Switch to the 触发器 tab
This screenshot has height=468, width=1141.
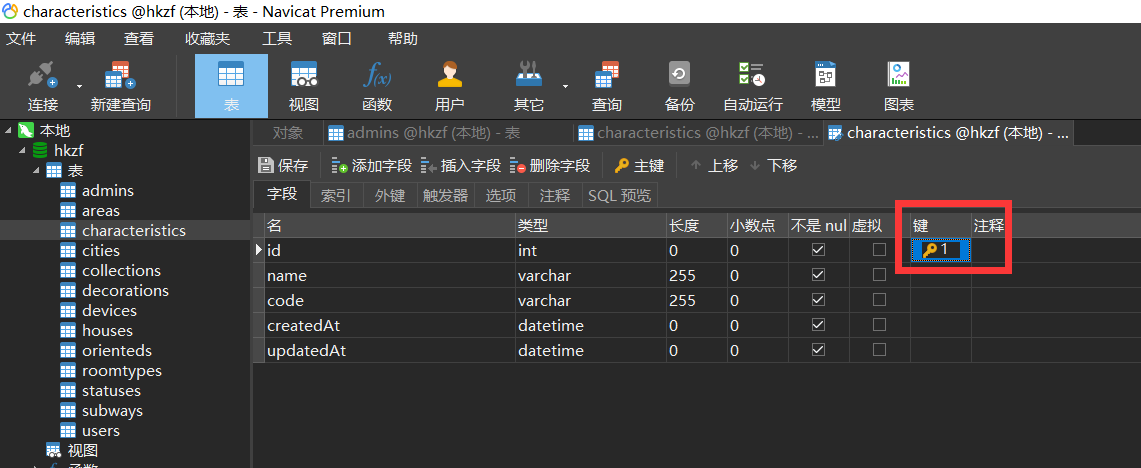445,195
